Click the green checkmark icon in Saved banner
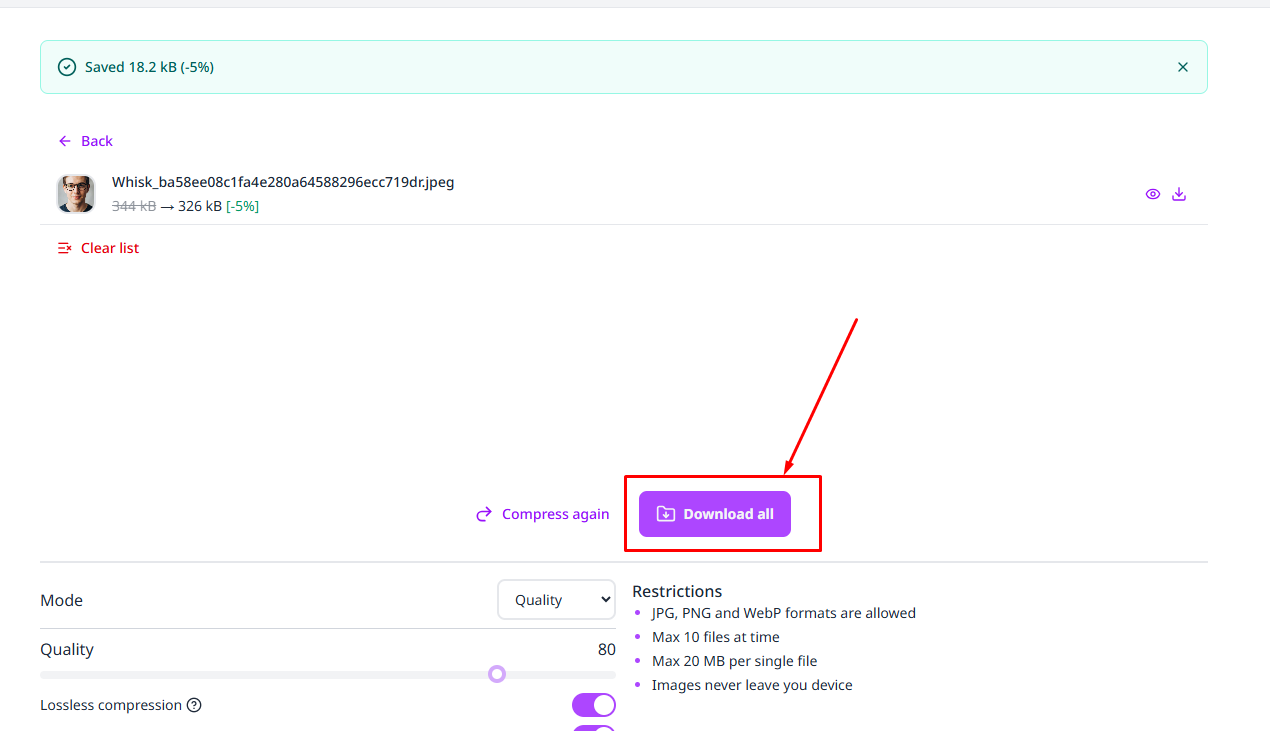The width and height of the screenshot is (1270, 731). click(x=67, y=67)
